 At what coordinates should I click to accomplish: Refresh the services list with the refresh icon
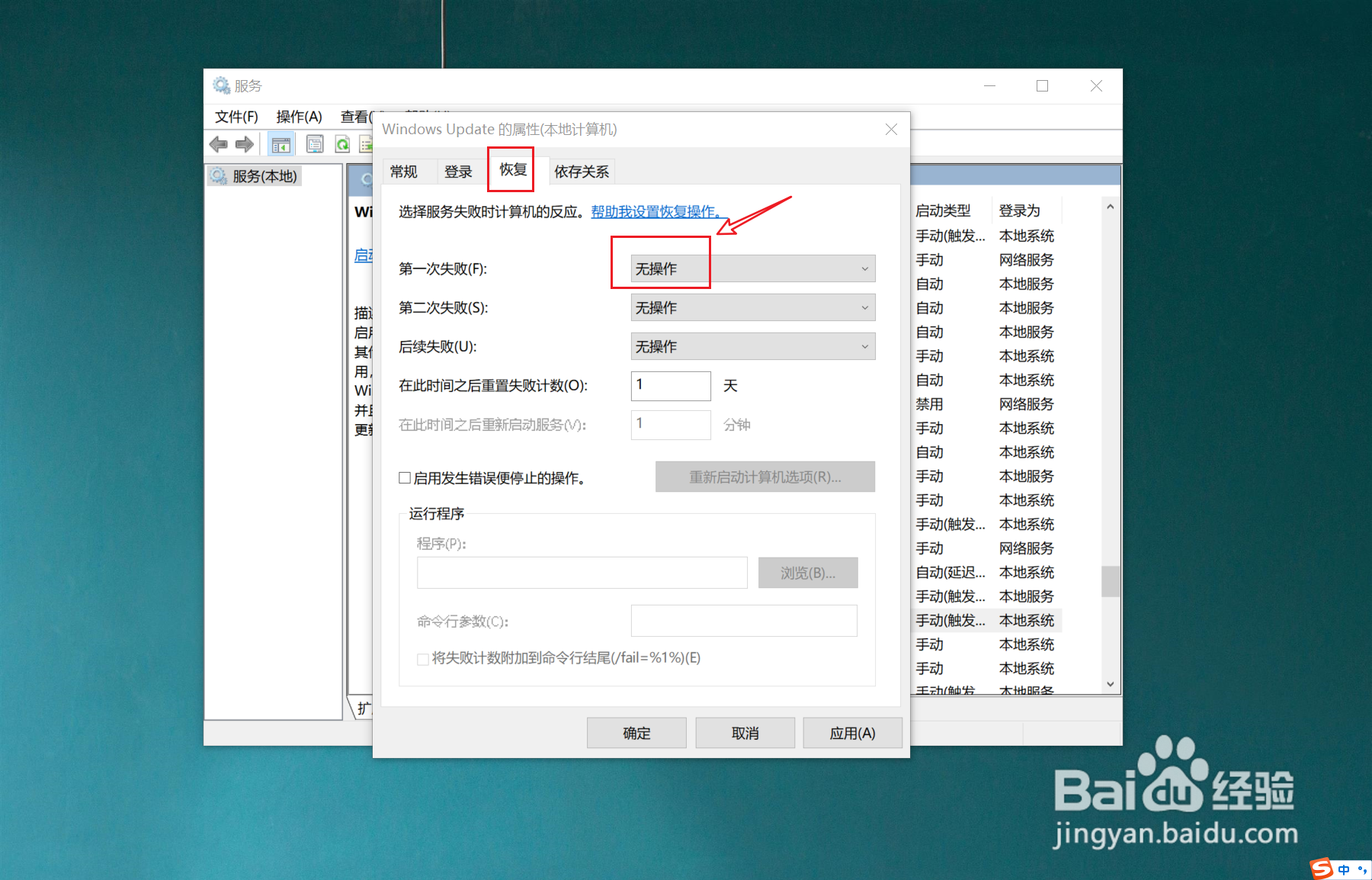[x=342, y=143]
